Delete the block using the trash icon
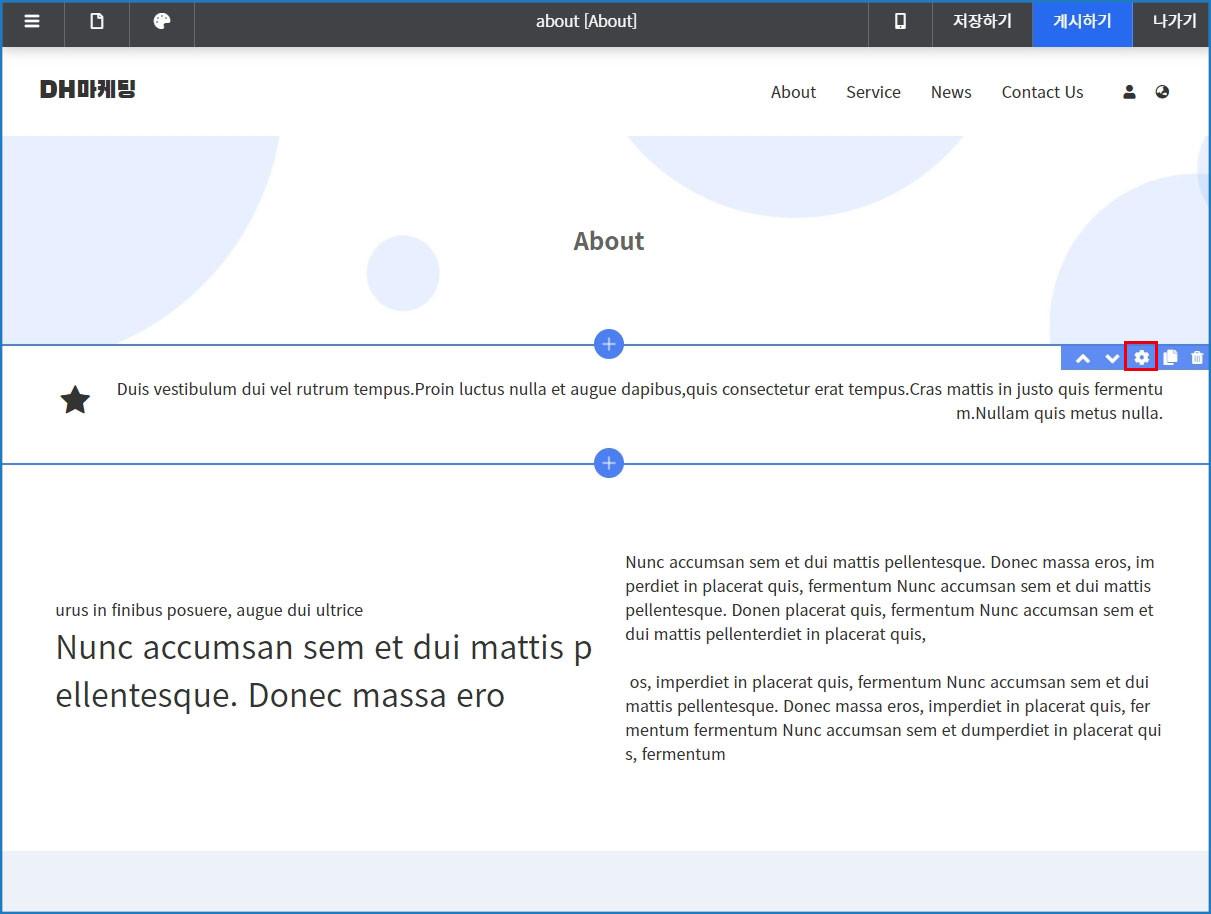Viewport: 1211px width, 914px height. click(x=1197, y=357)
